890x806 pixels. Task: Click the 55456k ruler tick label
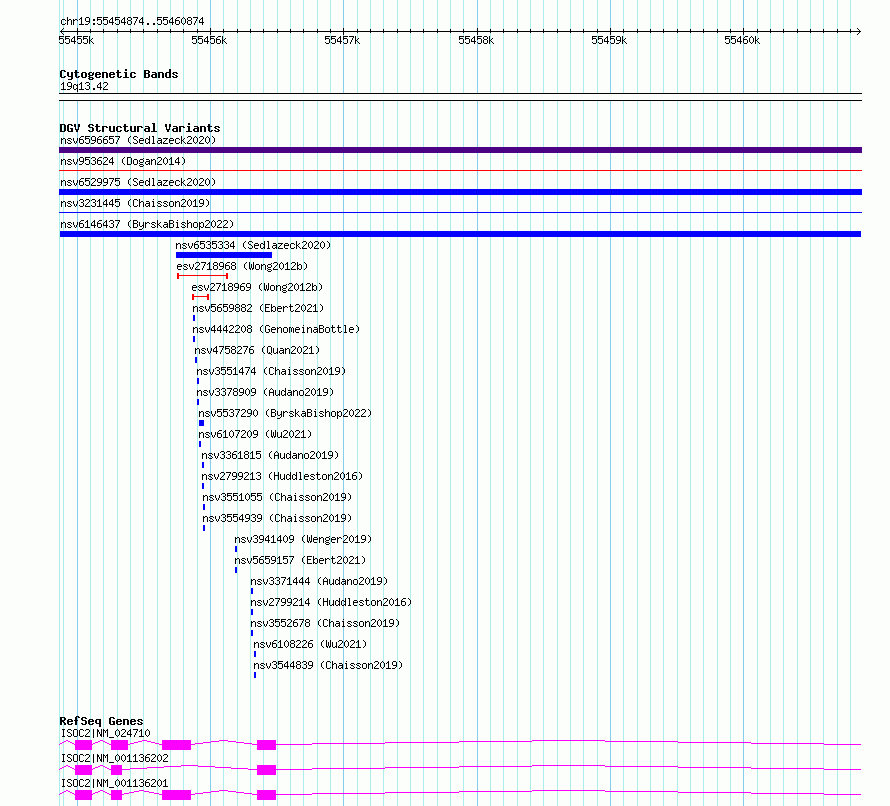tap(209, 40)
